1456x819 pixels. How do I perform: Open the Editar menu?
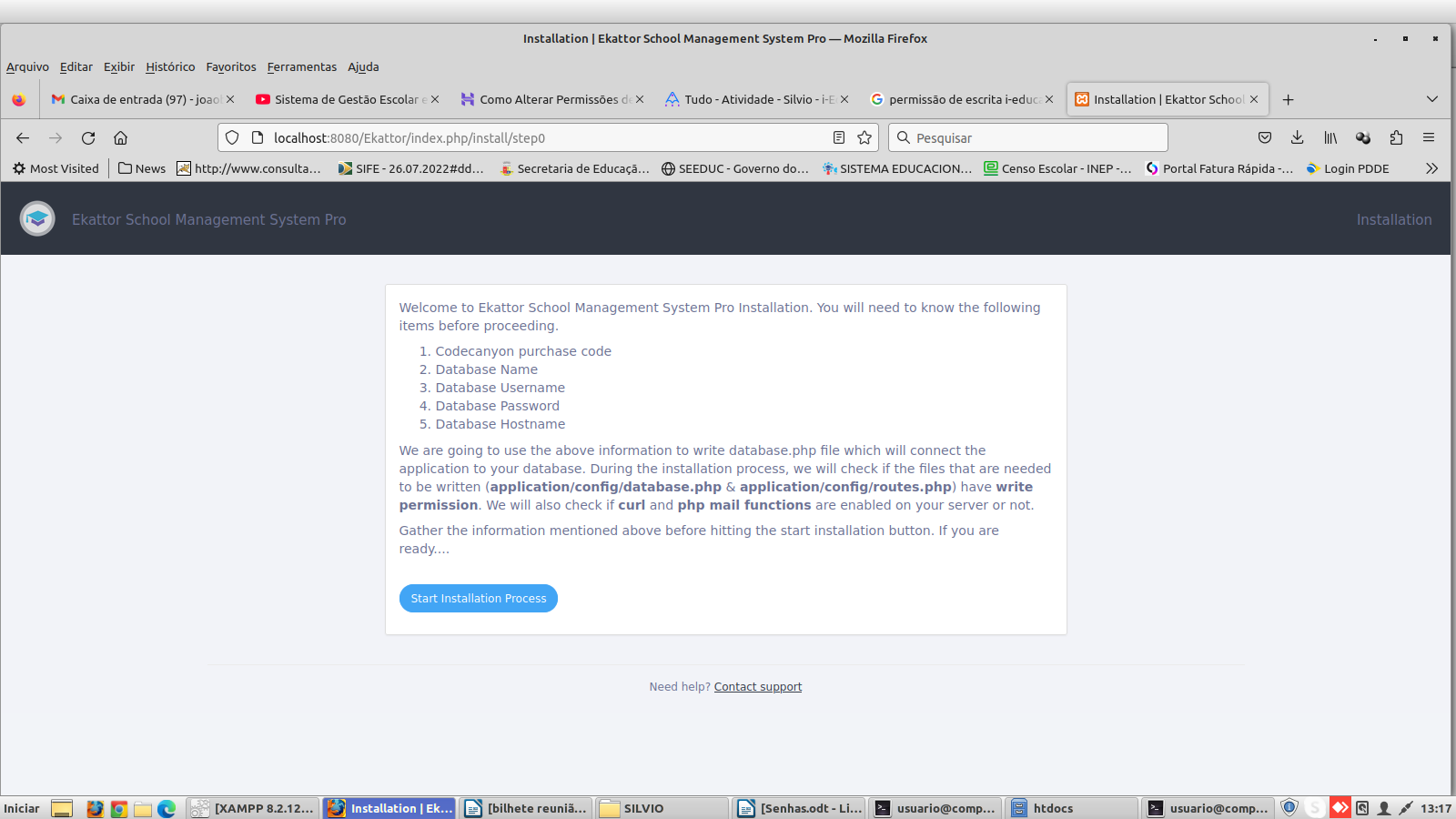76,66
